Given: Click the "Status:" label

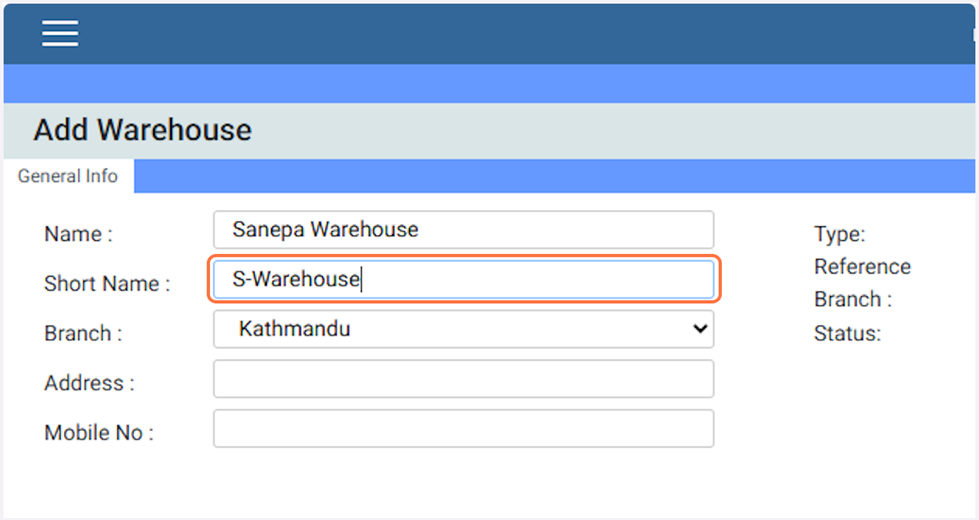Looking at the screenshot, I should coord(847,334).
